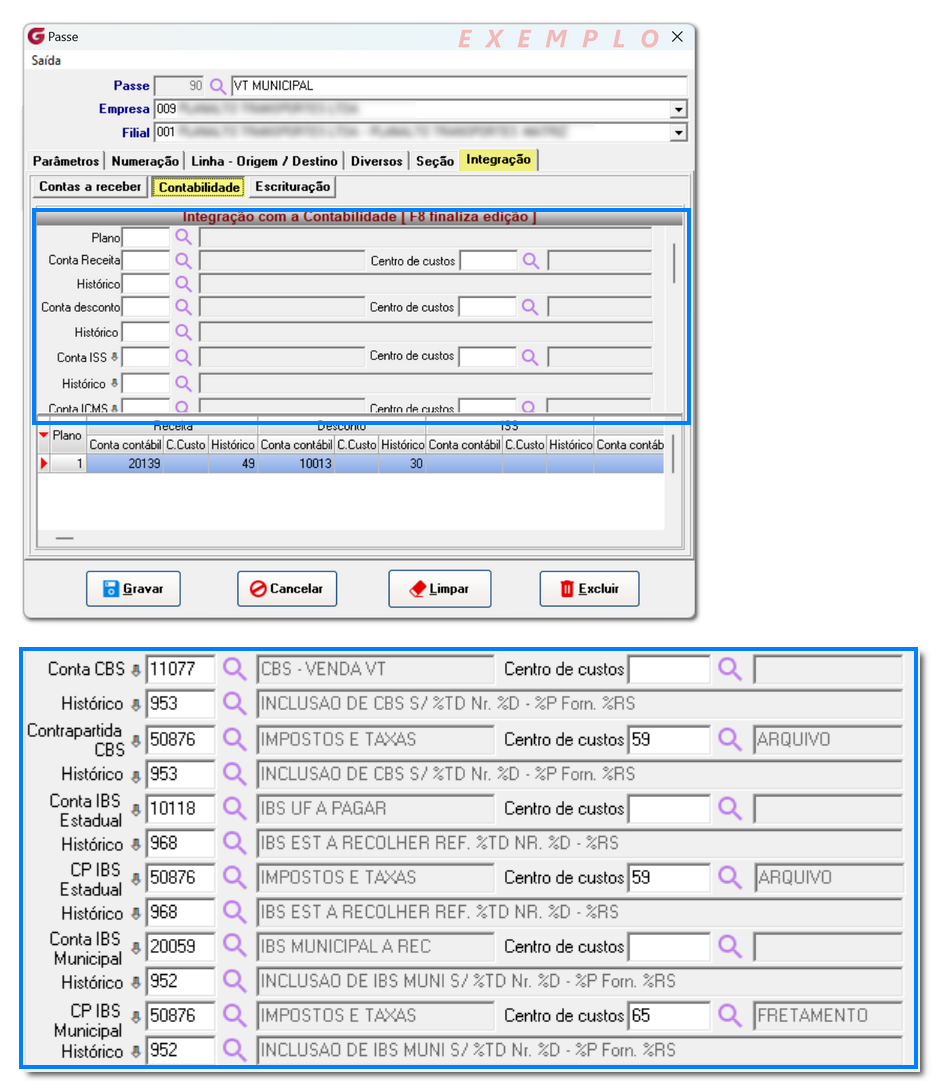Open the Saída menu
Image resolution: width=946 pixels, height=1081 pixels.
(46, 61)
